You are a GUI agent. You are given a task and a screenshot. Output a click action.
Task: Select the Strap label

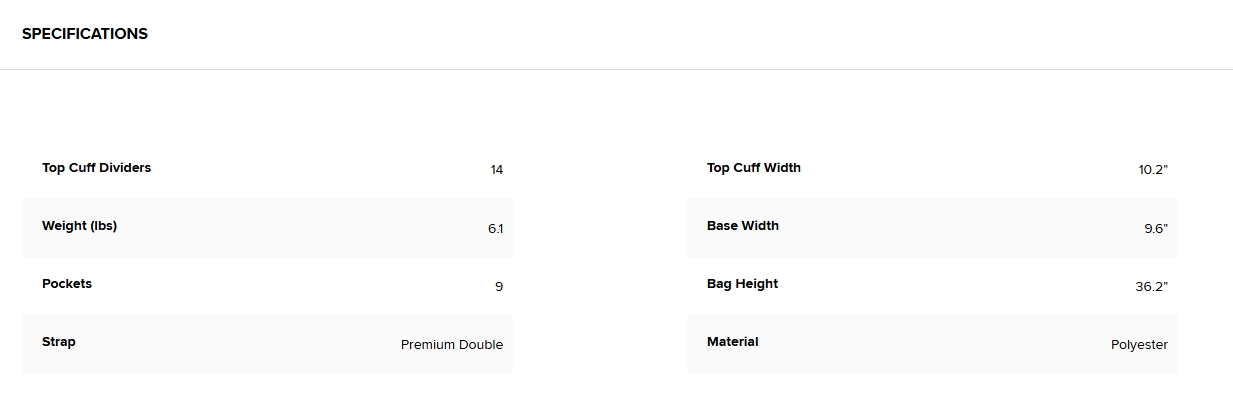pos(59,342)
